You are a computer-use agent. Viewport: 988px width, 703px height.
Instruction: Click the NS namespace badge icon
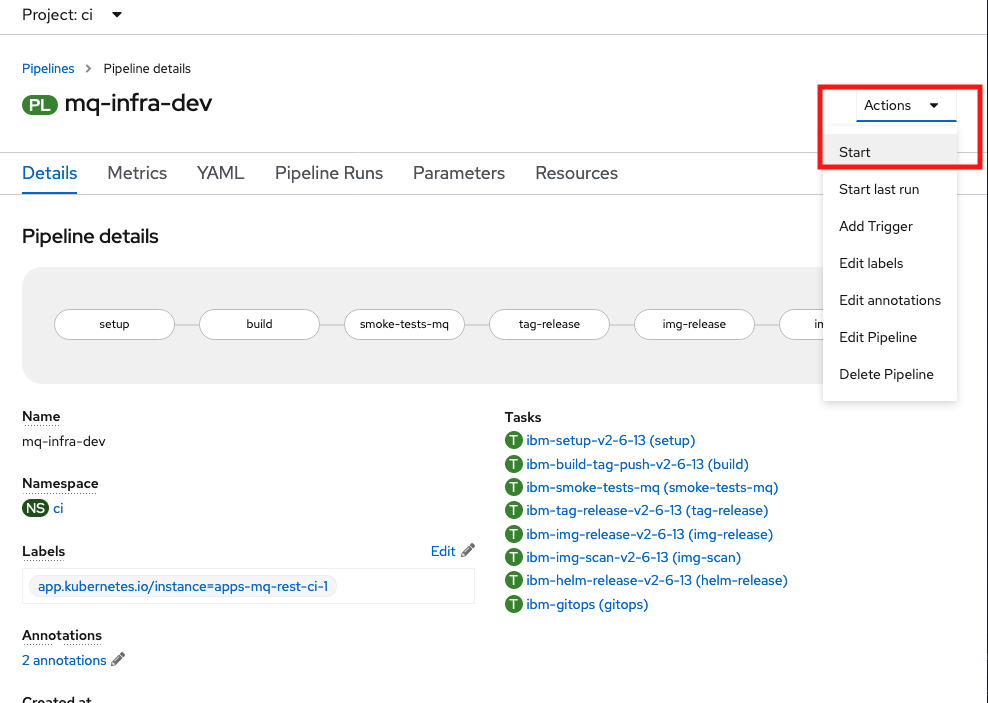point(35,508)
